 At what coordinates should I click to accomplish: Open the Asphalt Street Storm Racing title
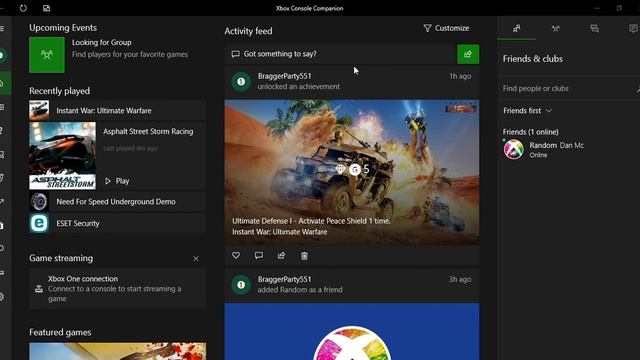[148, 131]
